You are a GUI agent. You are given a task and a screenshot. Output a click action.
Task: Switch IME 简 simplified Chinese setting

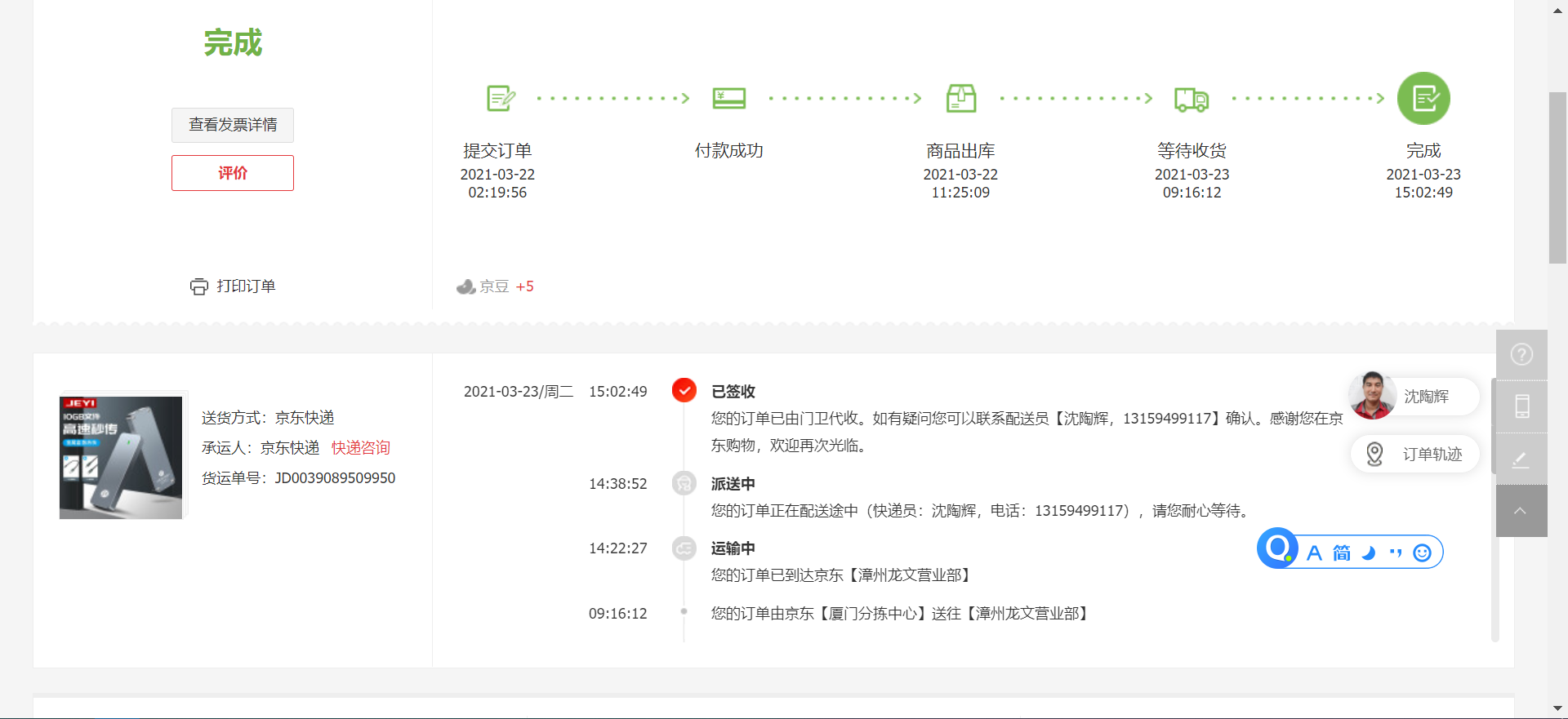coord(1342,553)
